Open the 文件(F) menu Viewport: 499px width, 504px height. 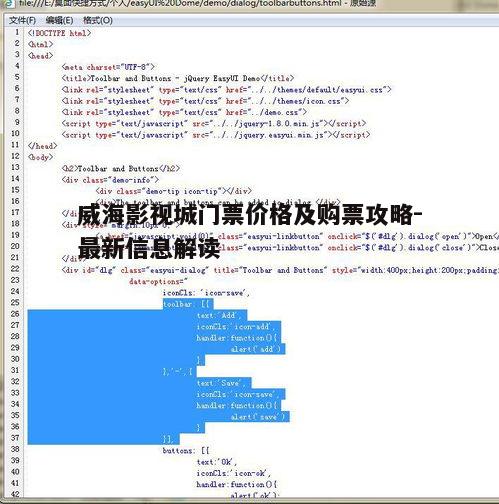(x=22, y=20)
